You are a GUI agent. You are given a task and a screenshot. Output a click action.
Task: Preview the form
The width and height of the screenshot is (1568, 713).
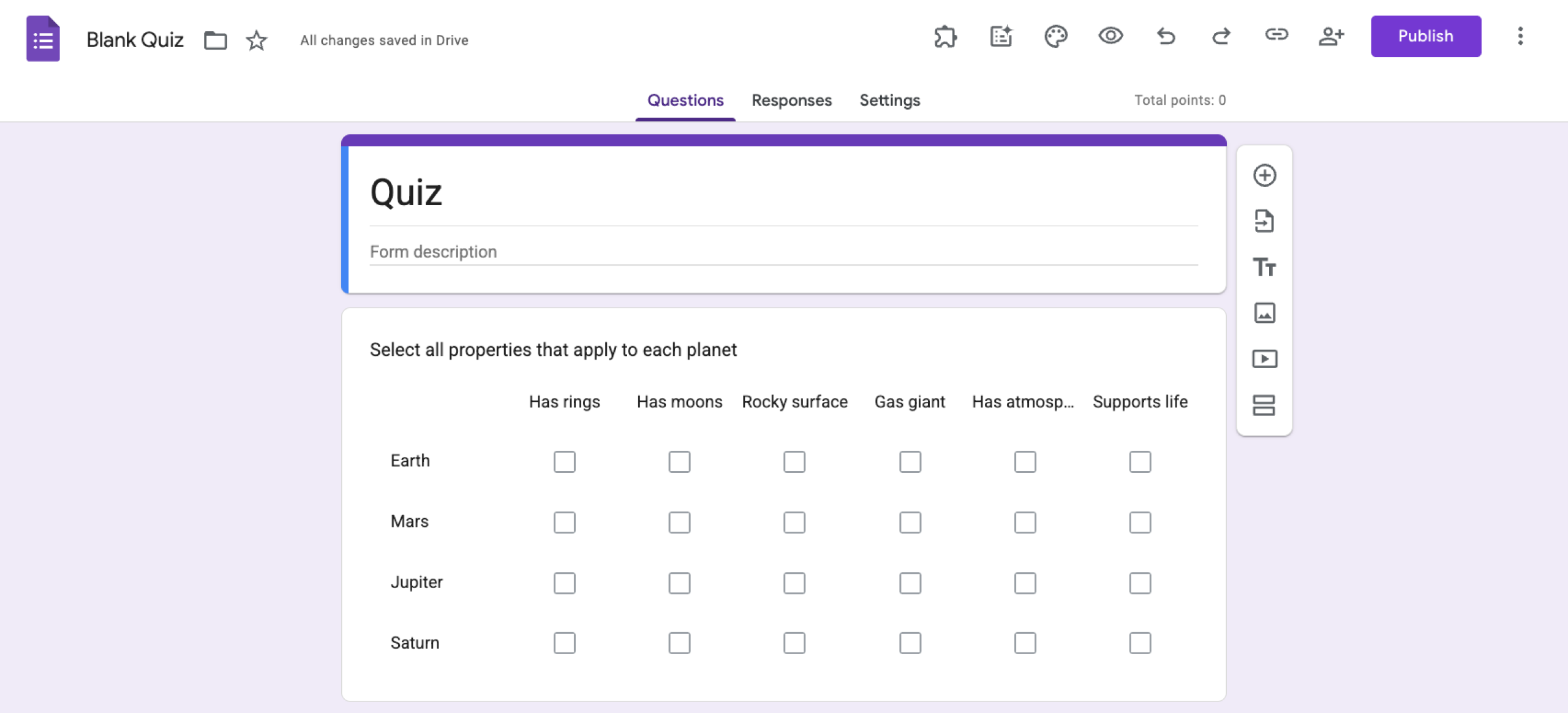[1110, 37]
